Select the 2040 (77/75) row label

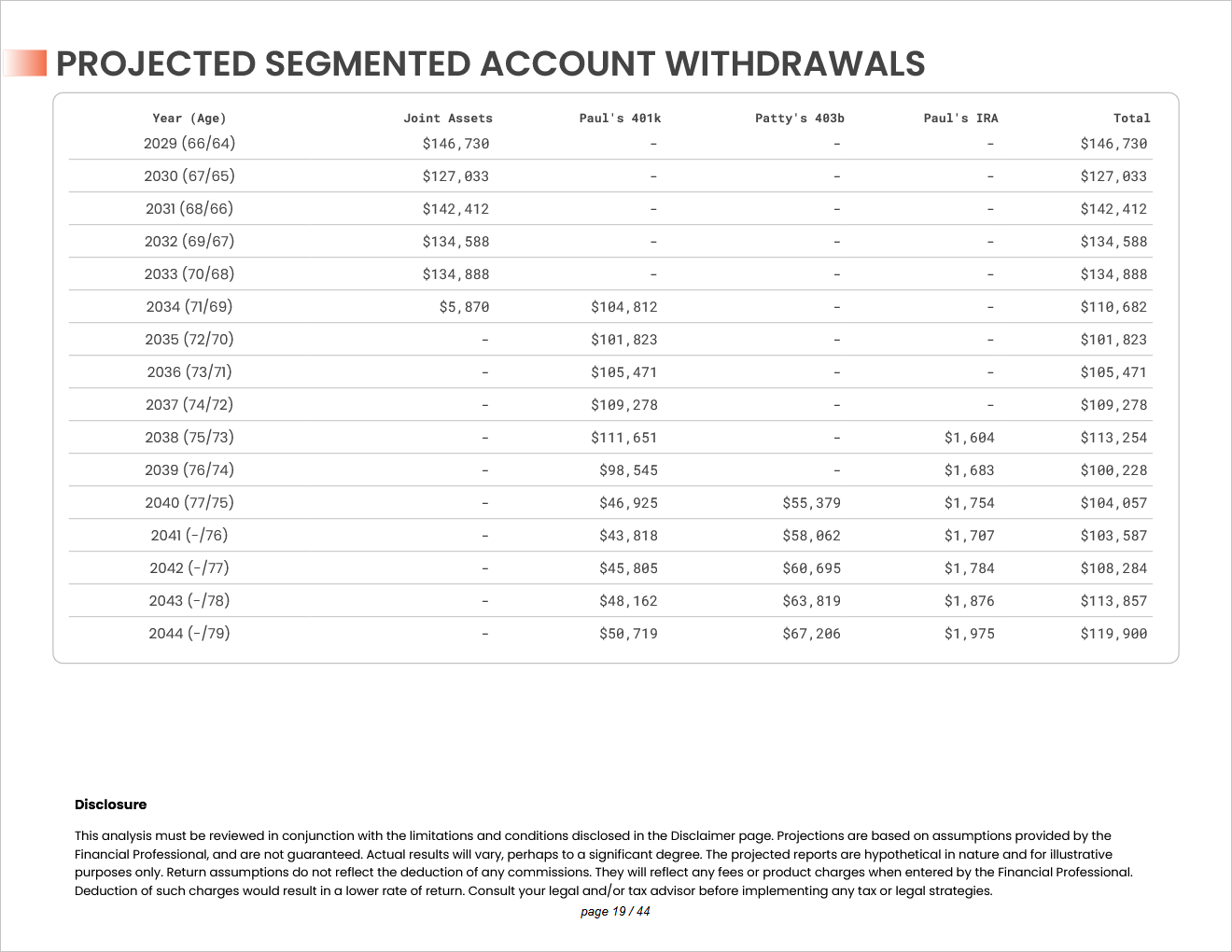coord(189,503)
